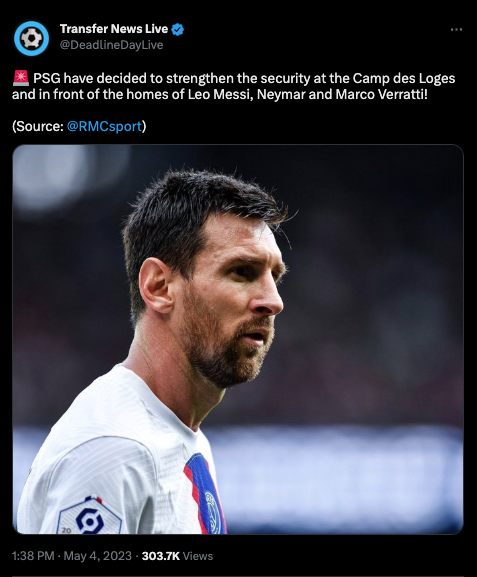Open the Transfer News Live profile avatar
This screenshot has width=477, height=577.
point(31,38)
